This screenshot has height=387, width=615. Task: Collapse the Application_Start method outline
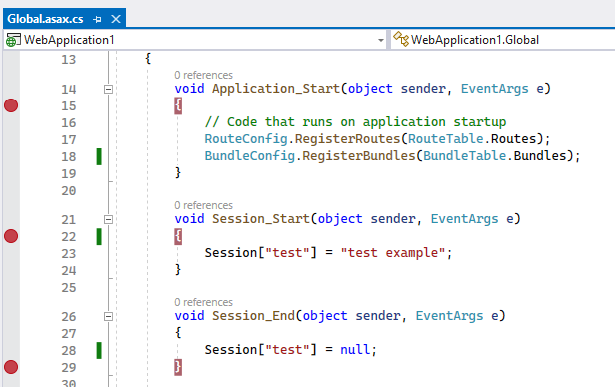108,89
